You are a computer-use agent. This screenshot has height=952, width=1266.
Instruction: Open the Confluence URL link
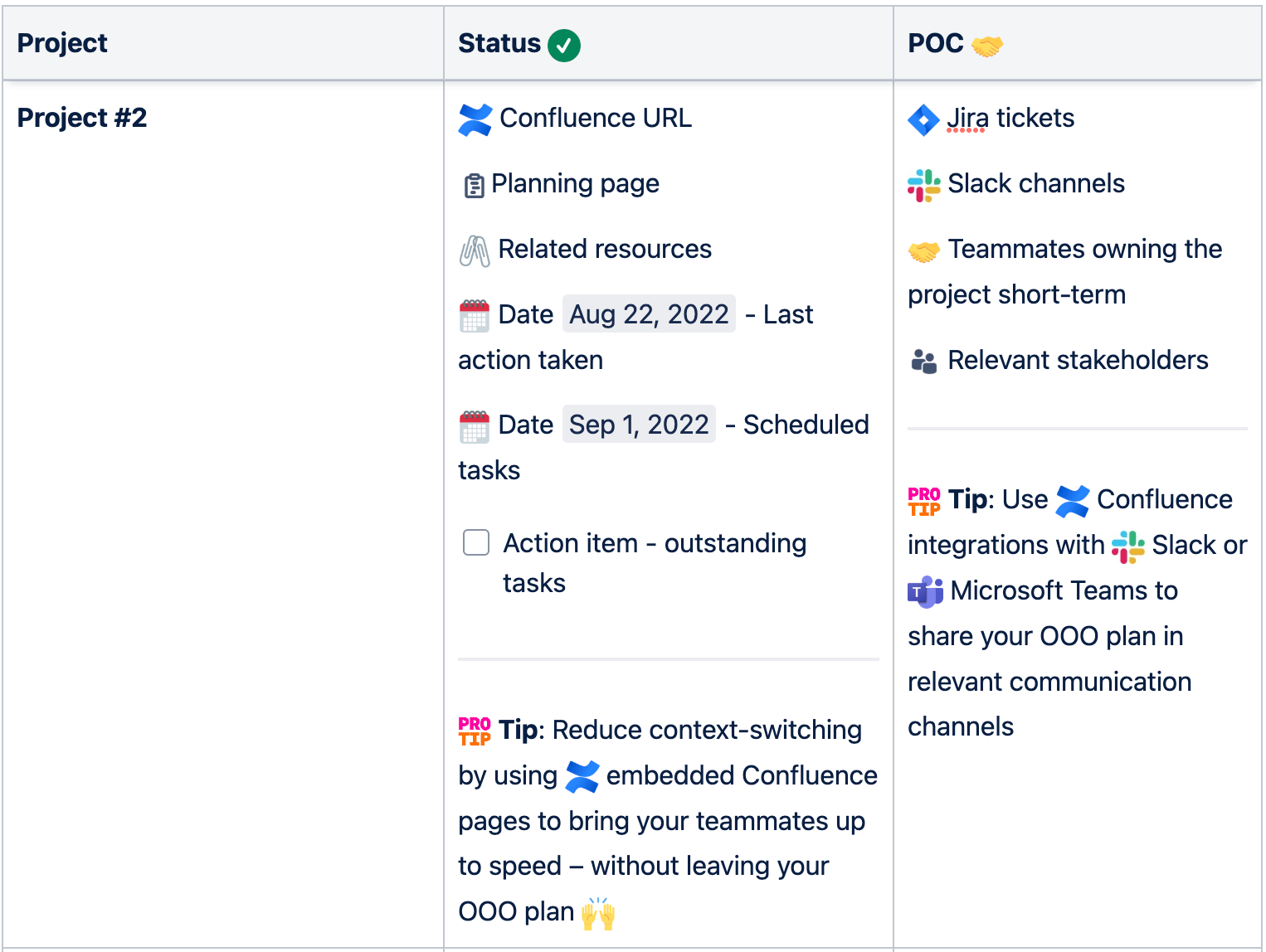coord(596,118)
